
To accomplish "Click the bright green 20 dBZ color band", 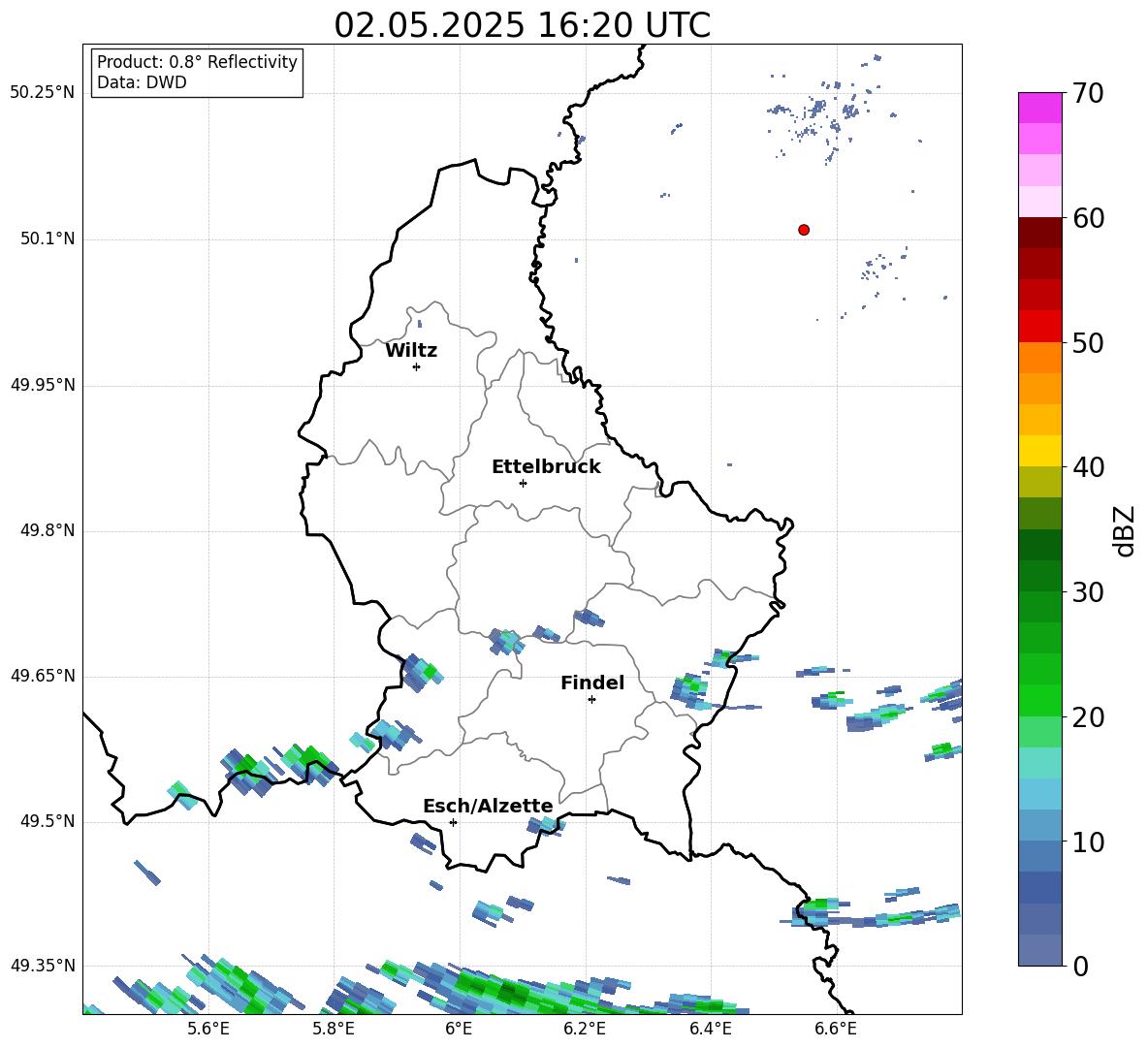I will point(1039,700).
